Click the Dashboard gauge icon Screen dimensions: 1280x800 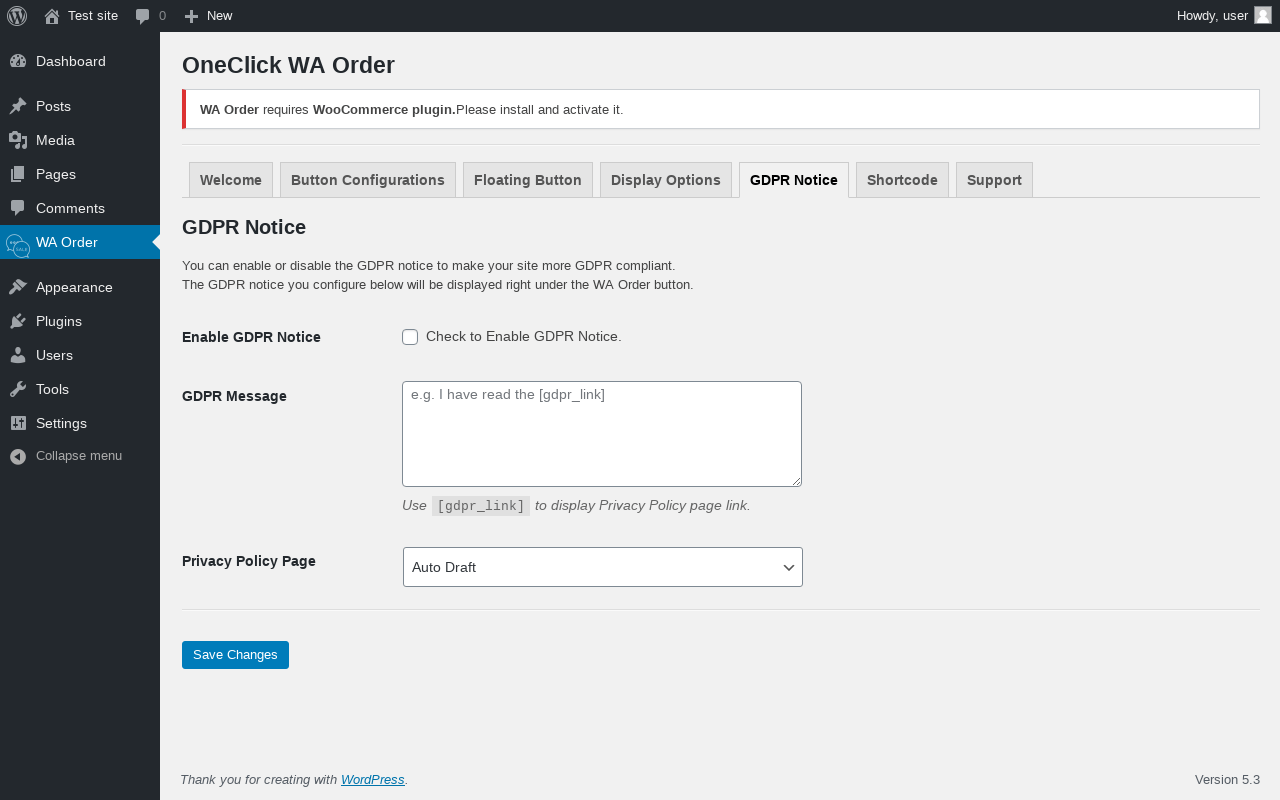[x=18, y=61]
